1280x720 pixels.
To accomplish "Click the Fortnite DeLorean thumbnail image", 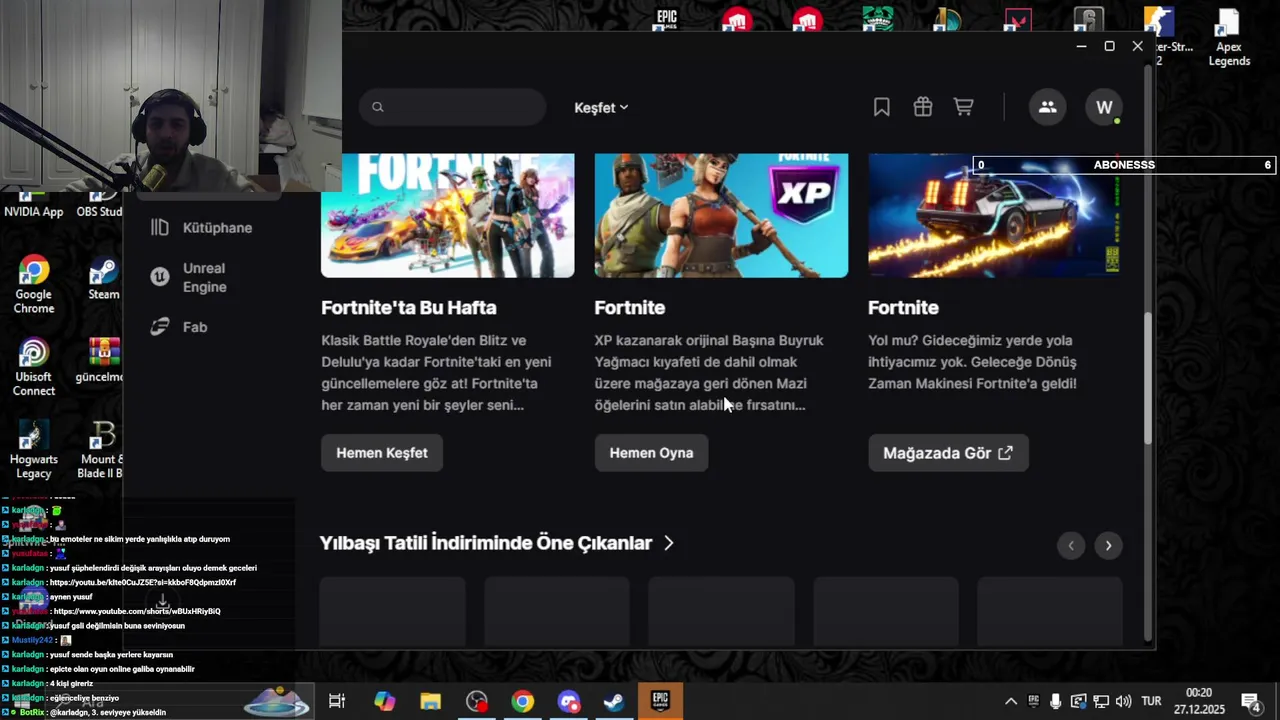I will [x=994, y=215].
